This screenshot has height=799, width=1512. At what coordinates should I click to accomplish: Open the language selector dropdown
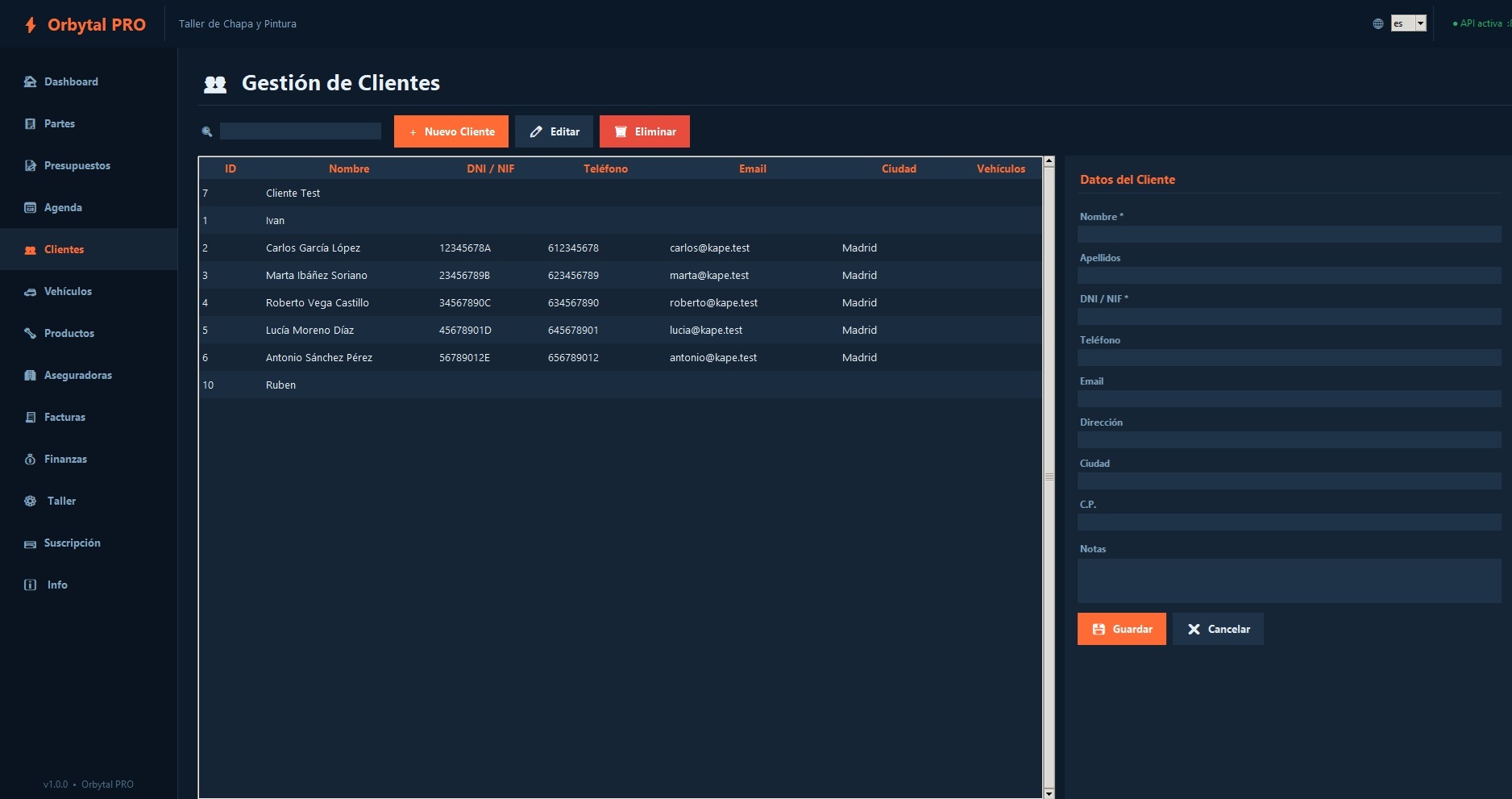coord(1409,23)
